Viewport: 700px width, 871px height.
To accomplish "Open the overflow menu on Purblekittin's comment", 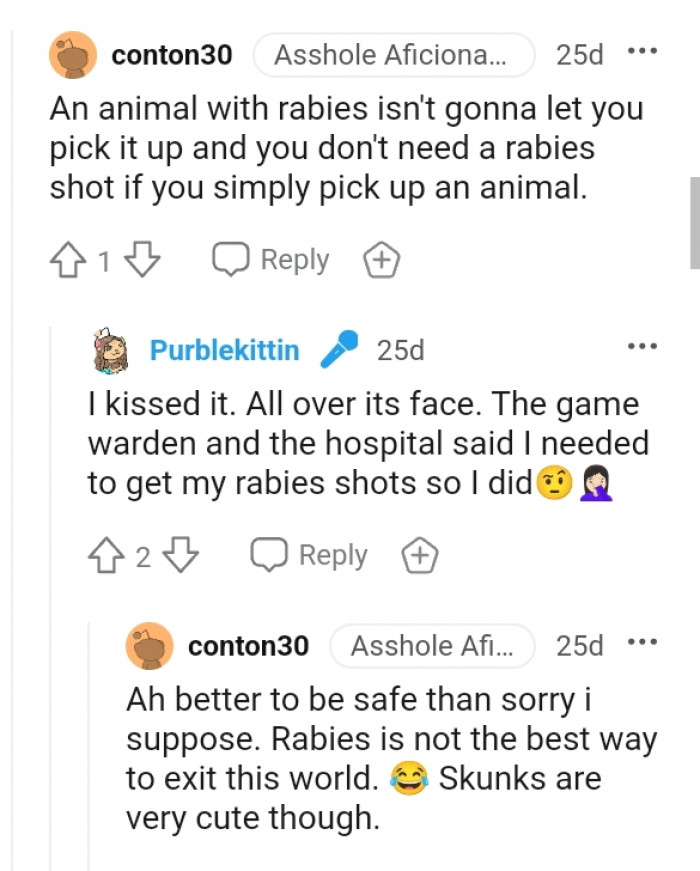I will click(644, 344).
